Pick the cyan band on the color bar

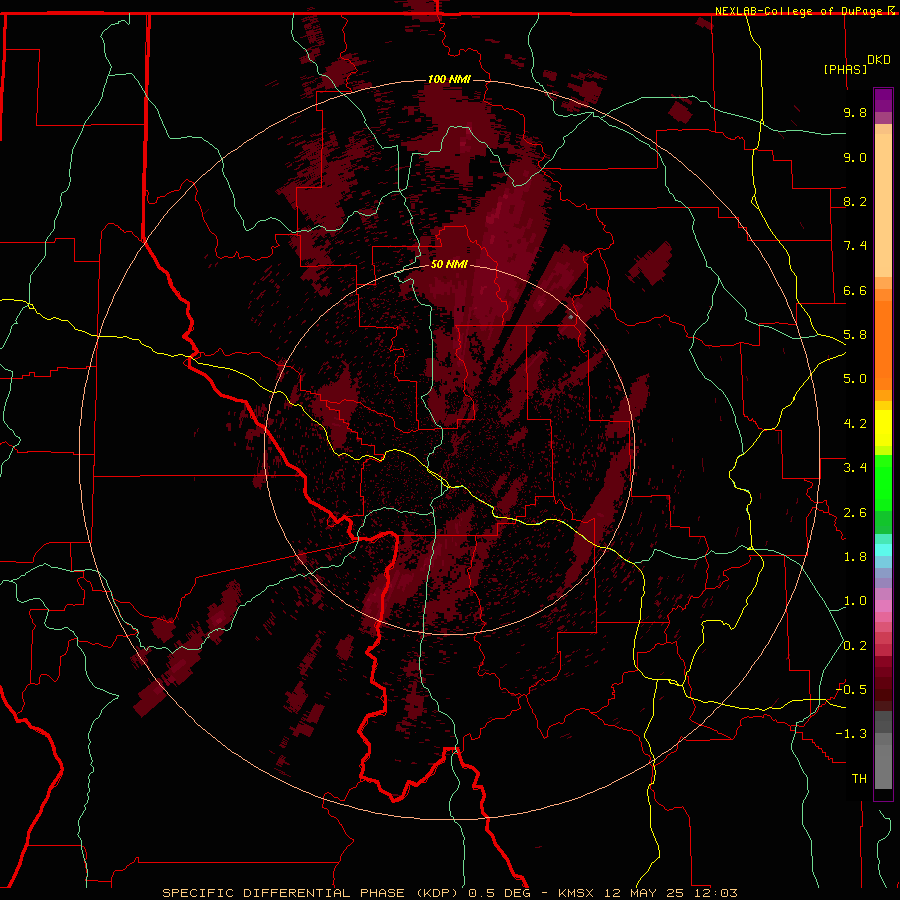[x=883, y=550]
